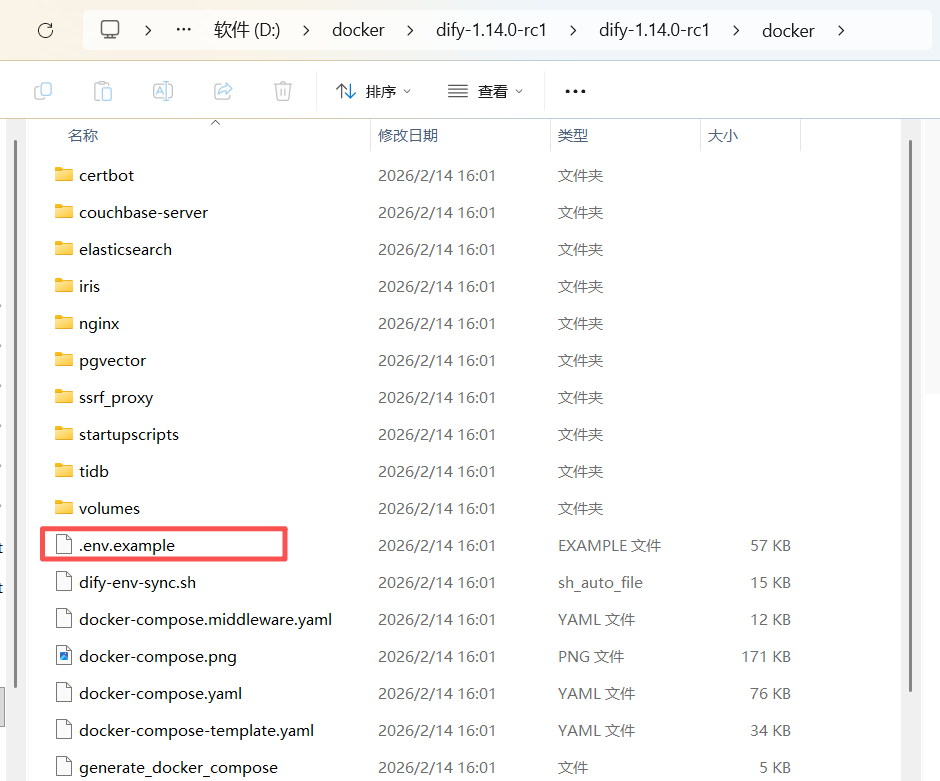Go to 软件 (D:) breadcrumb

tap(247, 29)
